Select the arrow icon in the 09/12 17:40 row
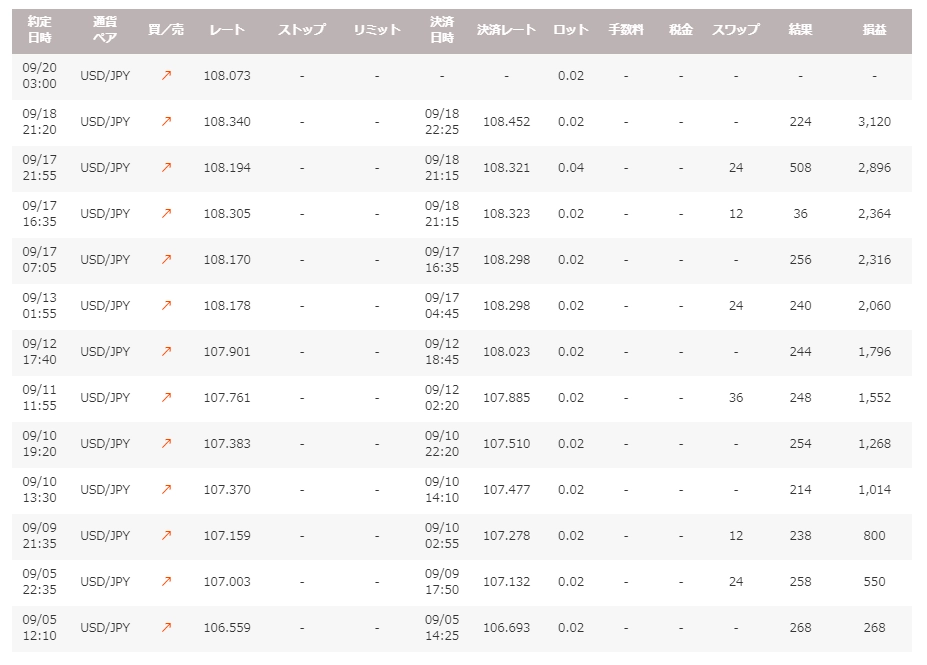This screenshot has height=665, width=927. coord(166,351)
